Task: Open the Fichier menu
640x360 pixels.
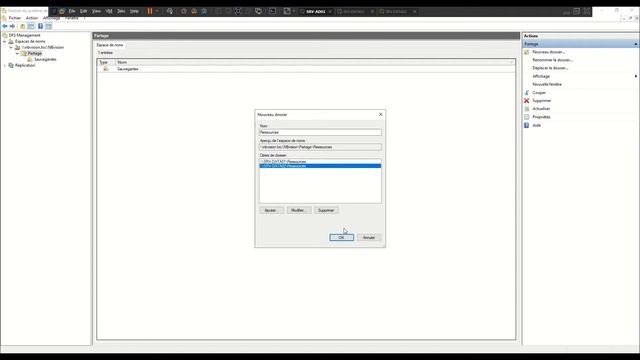Action: tap(15, 18)
